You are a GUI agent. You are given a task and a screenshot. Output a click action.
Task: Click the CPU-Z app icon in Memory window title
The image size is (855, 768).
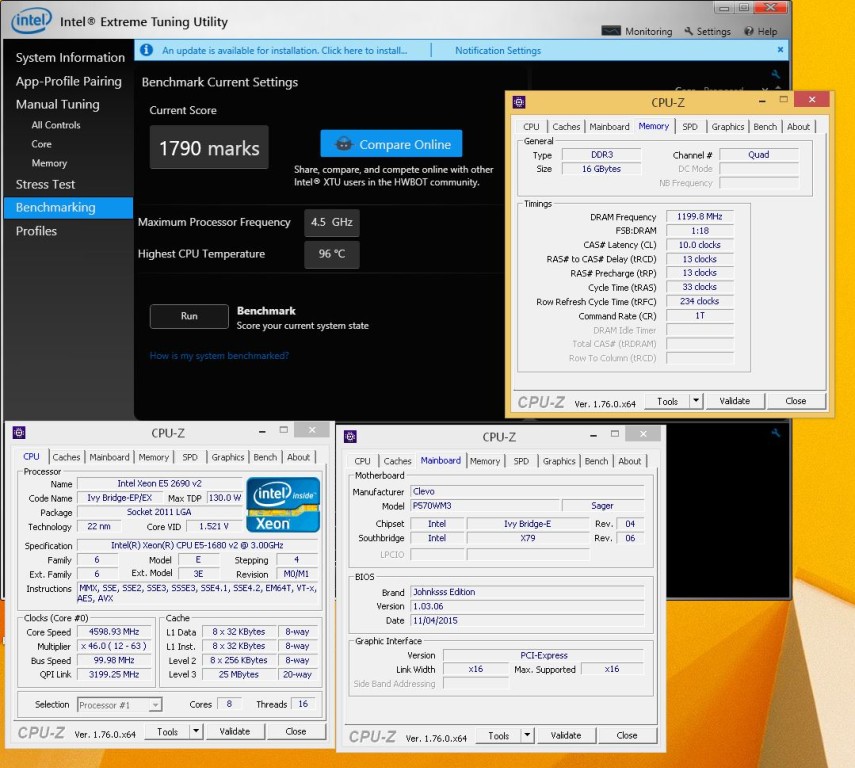click(519, 102)
